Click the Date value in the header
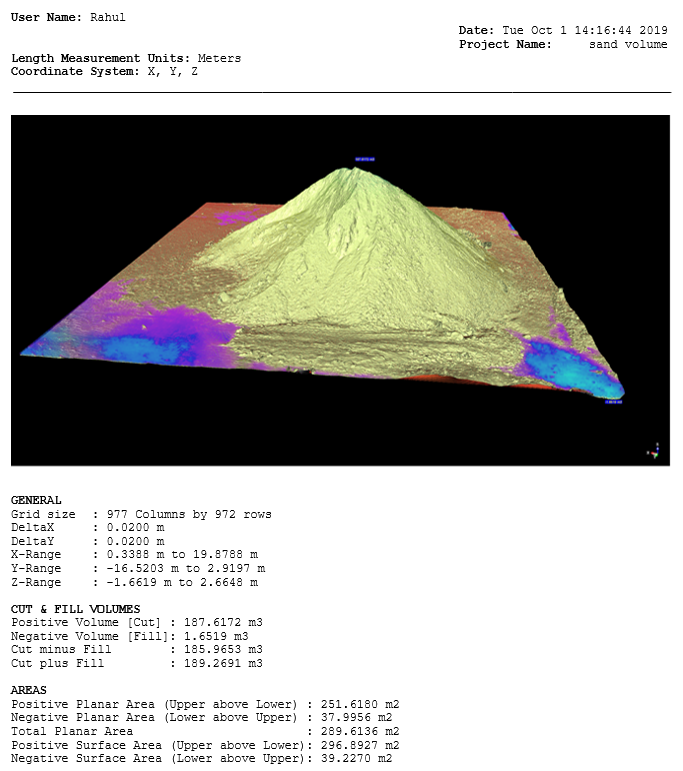The image size is (683, 771). point(583,31)
